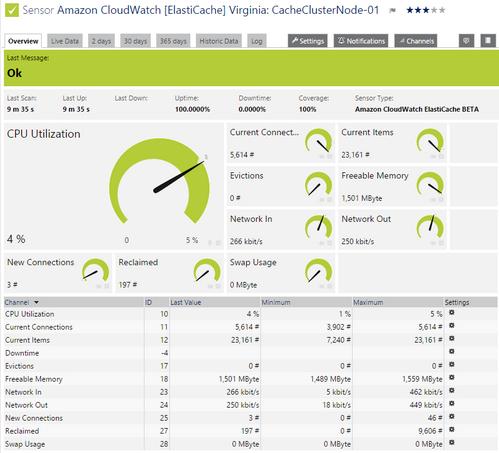Open gear settings for Swap Usage channel
499x453 pixels.
click(452, 443)
